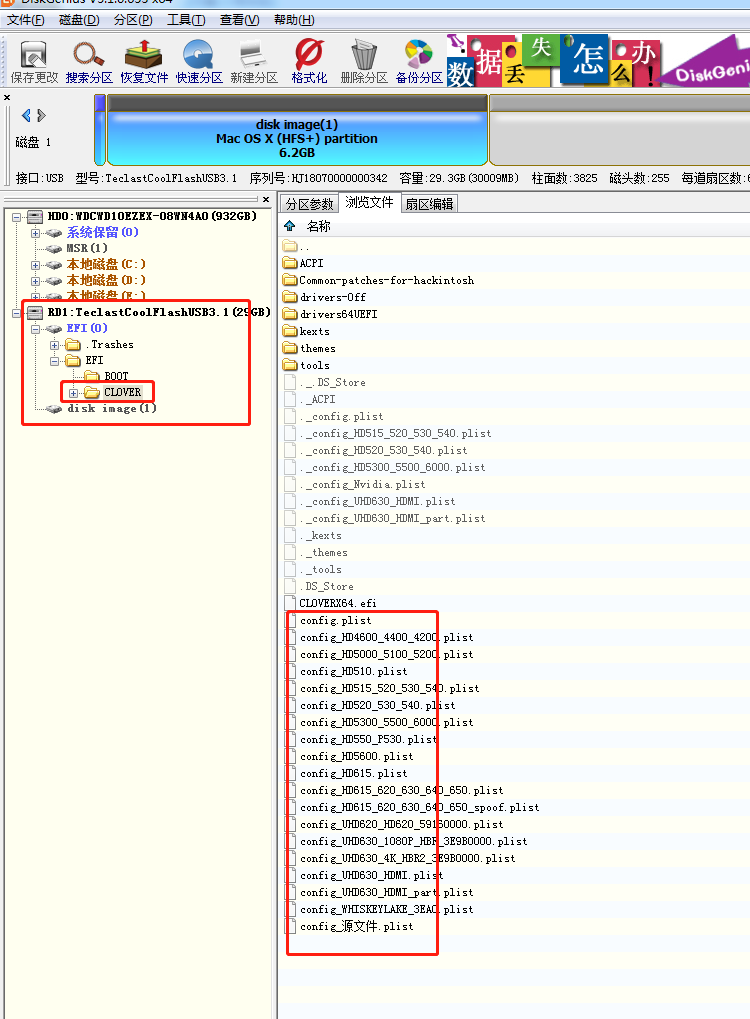
Task: Open the ACPI folder in file list
Action: pyautogui.click(x=311, y=263)
